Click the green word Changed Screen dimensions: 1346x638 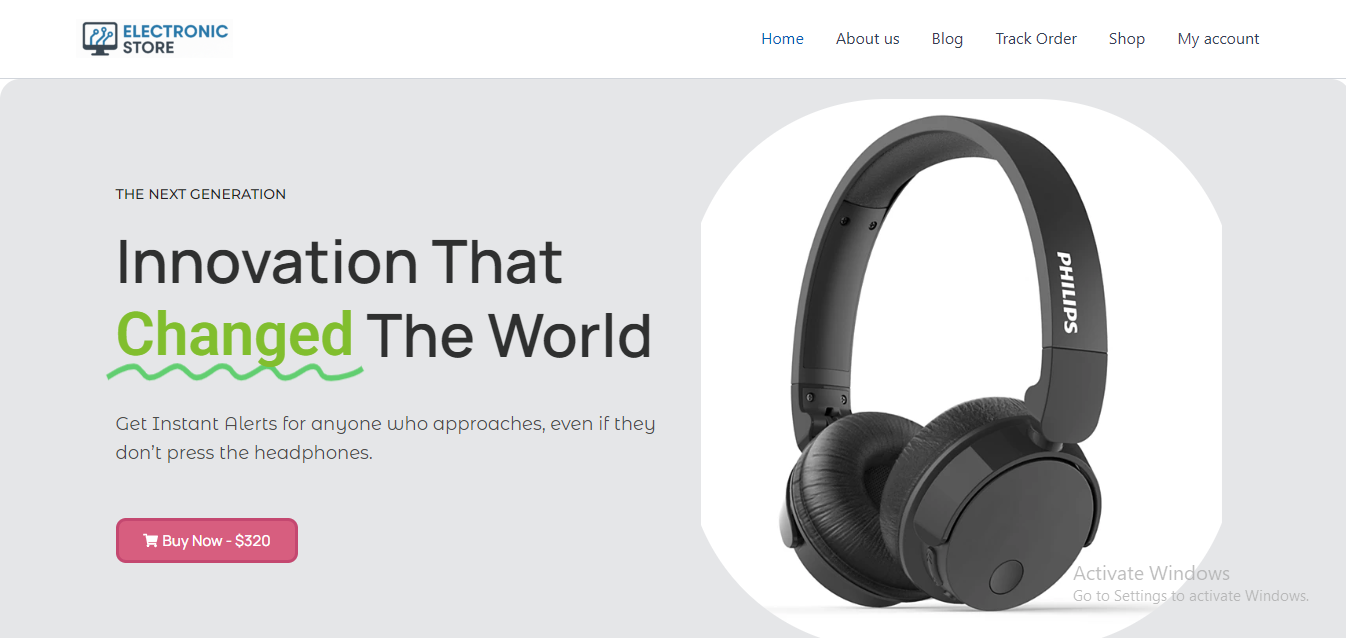click(235, 333)
